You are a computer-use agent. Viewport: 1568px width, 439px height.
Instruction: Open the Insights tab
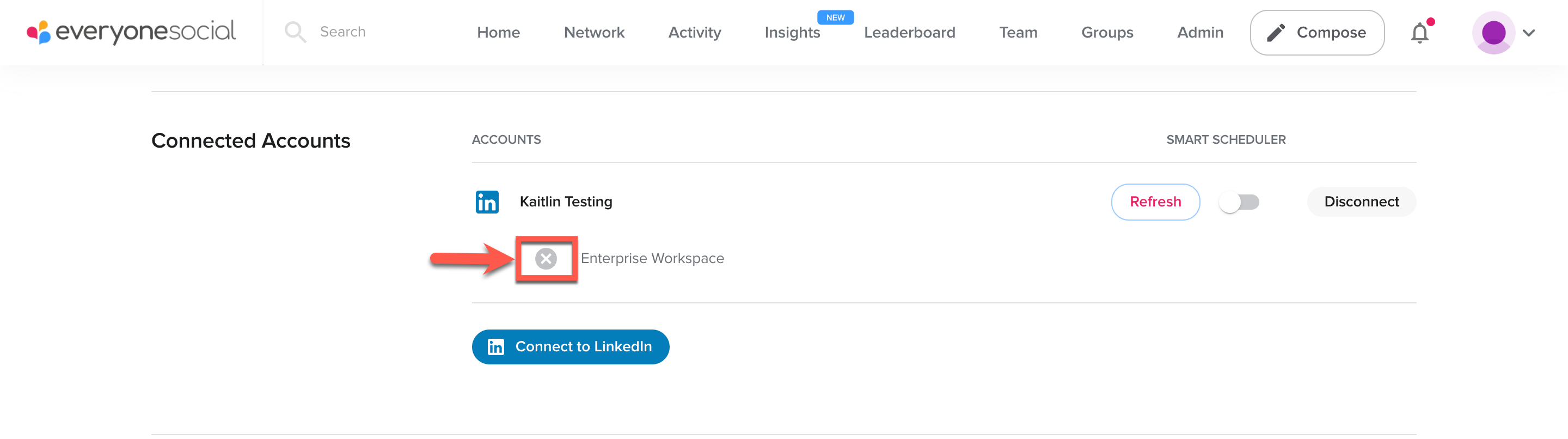tap(792, 32)
